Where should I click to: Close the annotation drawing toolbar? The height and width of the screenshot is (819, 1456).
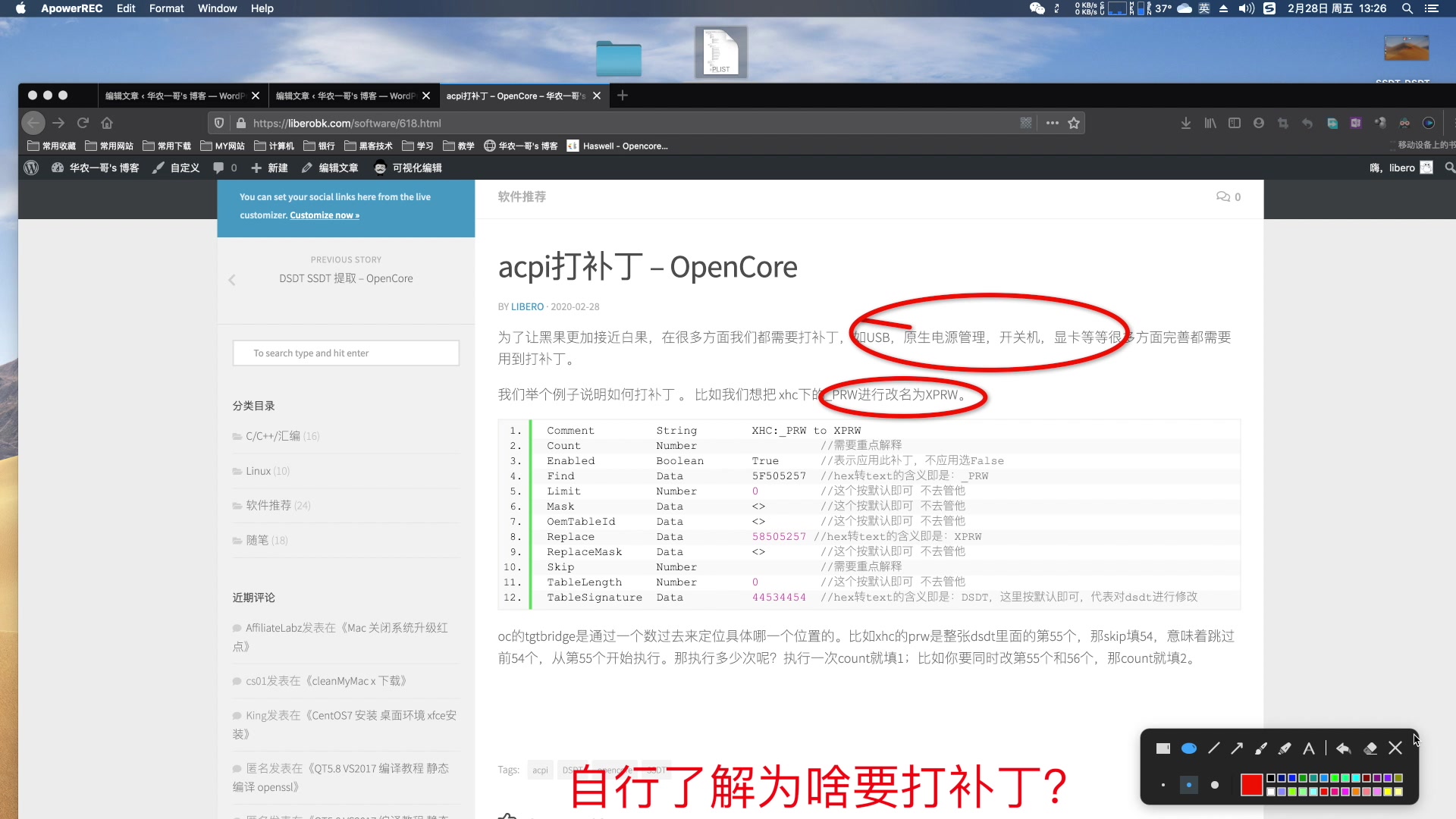click(x=1395, y=748)
